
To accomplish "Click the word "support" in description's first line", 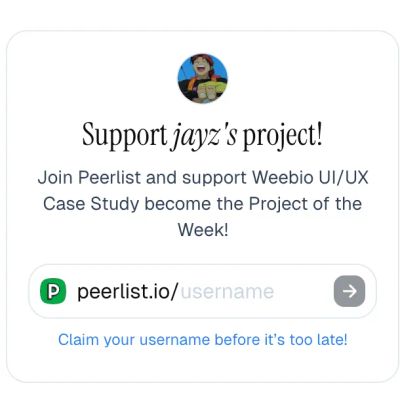I will tap(214, 178).
